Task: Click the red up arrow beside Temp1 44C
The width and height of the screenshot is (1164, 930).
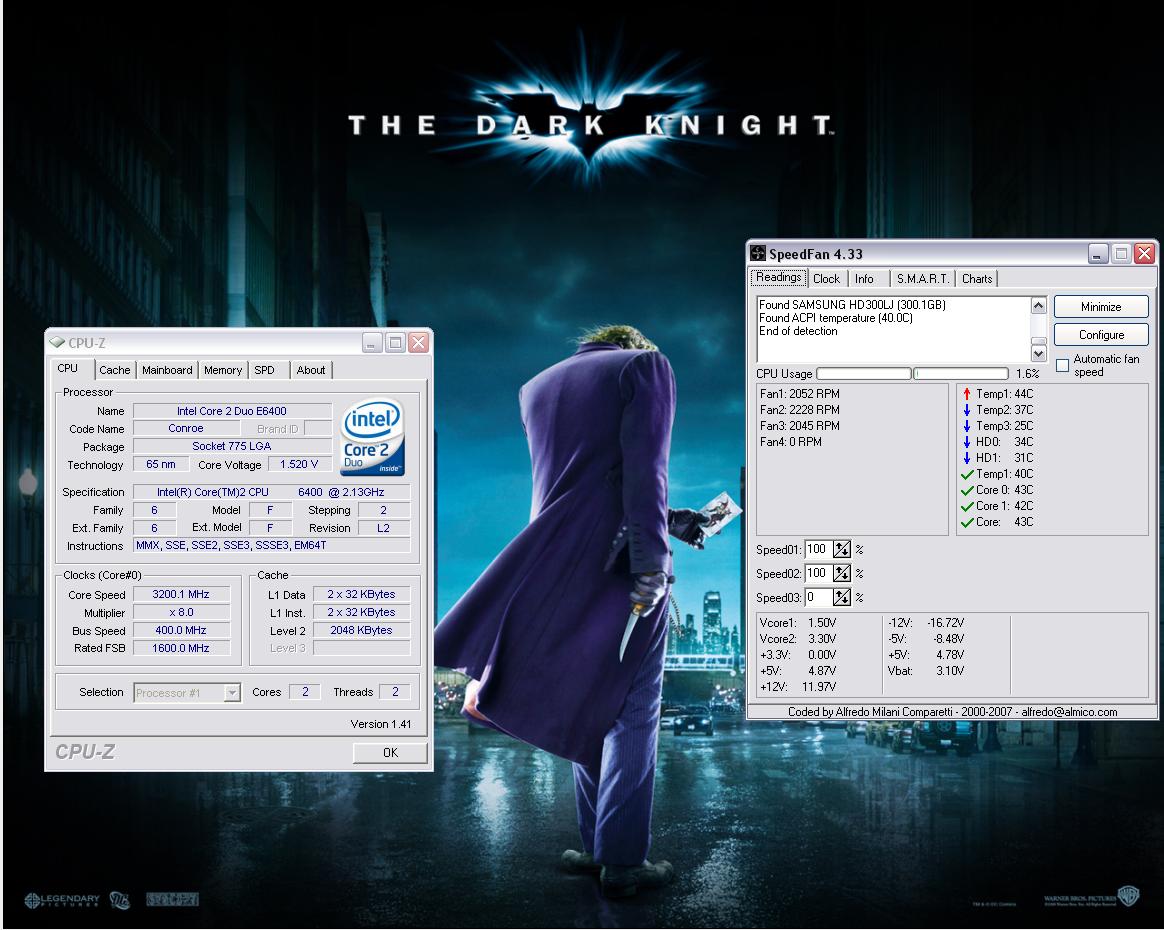Action: 967,394
